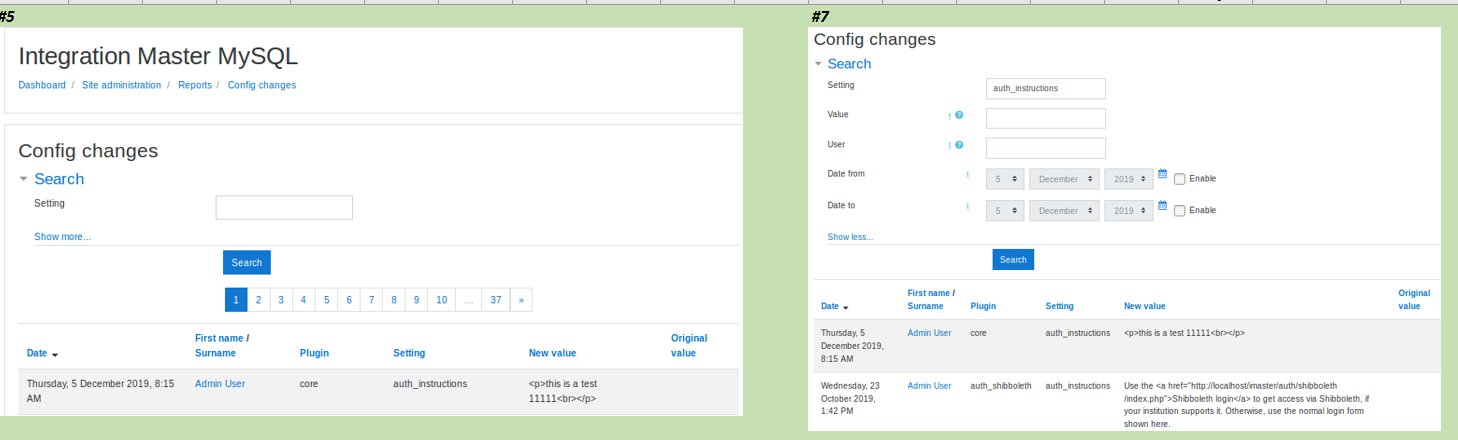Image resolution: width=1458 pixels, height=440 pixels.
Task: Open the Date from month dropdown
Action: click(x=1064, y=179)
